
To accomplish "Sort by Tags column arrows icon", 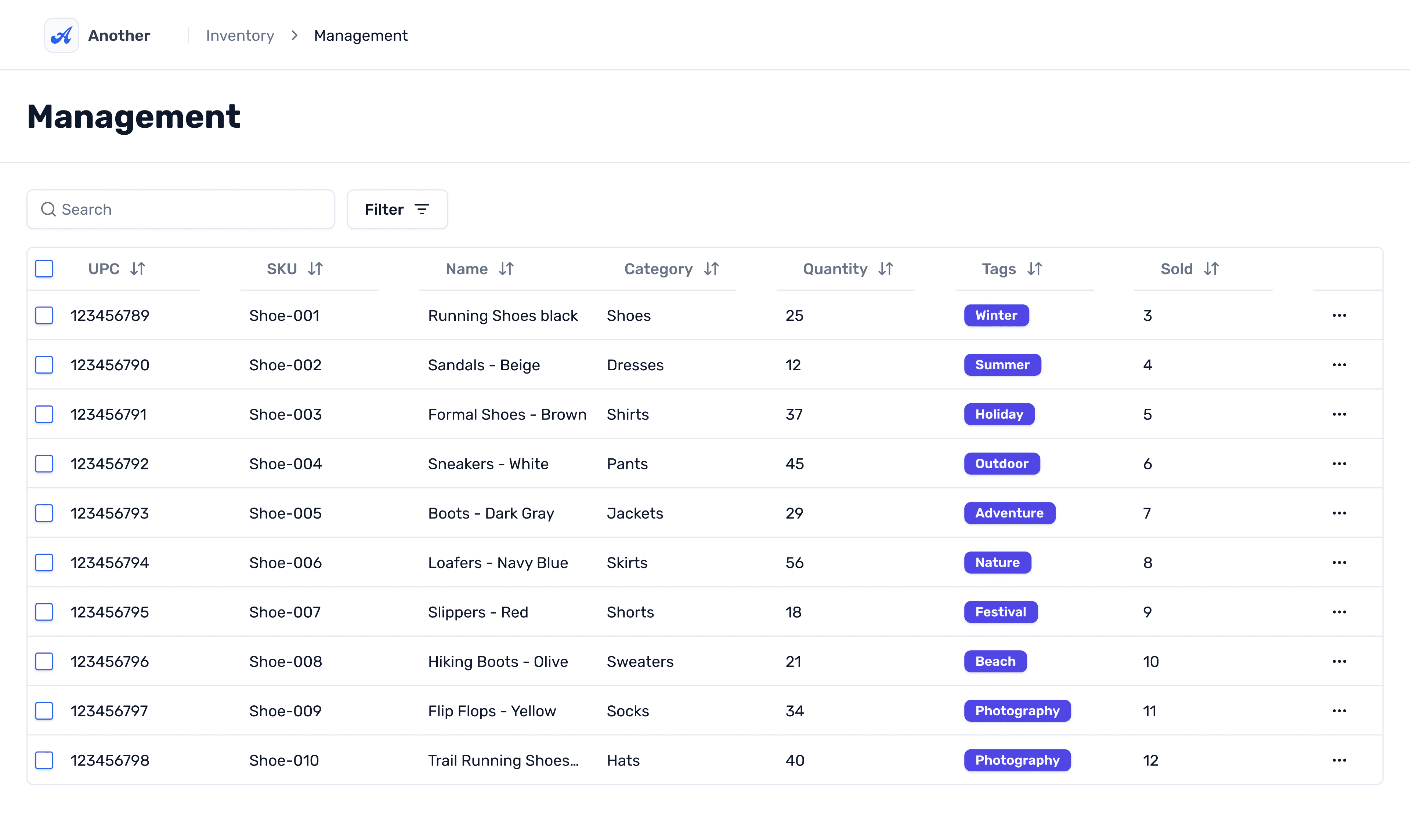I will [1035, 269].
